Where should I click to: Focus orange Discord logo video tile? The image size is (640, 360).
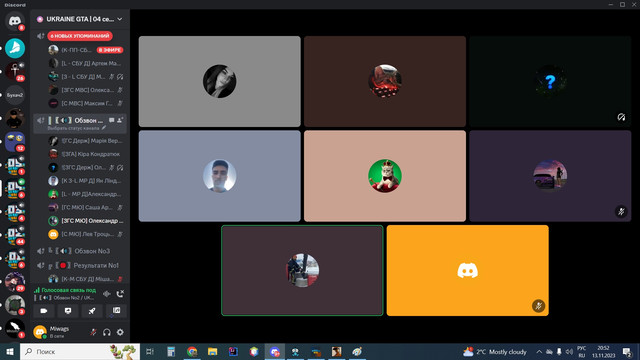pos(467,270)
